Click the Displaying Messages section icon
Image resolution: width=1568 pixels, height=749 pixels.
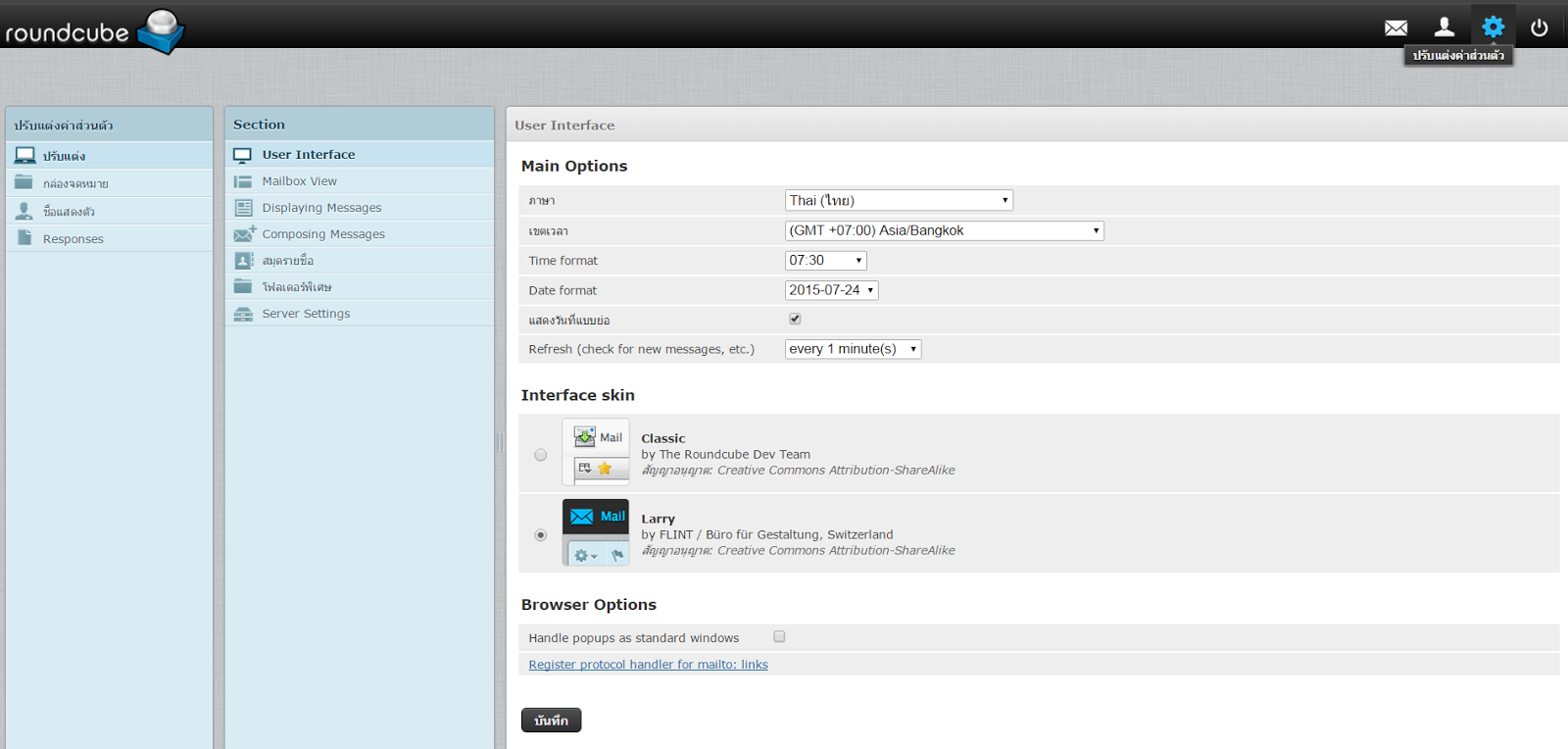point(243,208)
